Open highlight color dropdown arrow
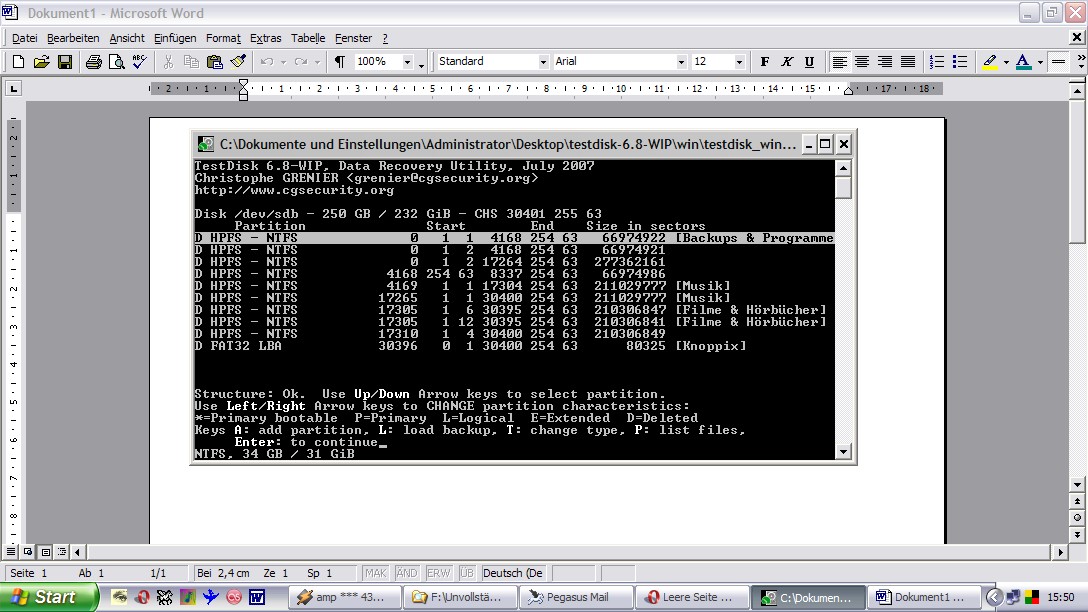The image size is (1088, 612). [1006, 62]
